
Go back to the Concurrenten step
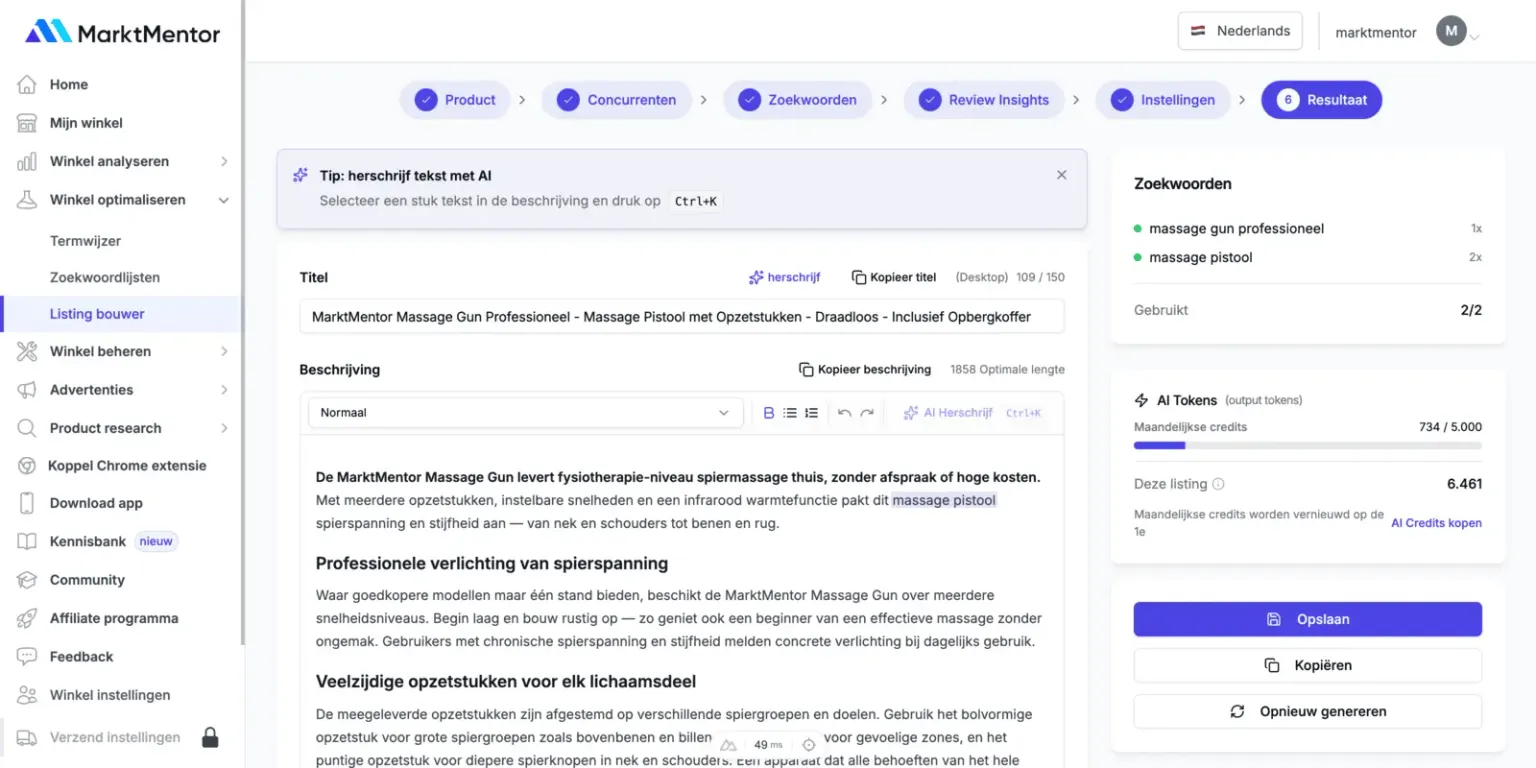pyautogui.click(x=616, y=100)
